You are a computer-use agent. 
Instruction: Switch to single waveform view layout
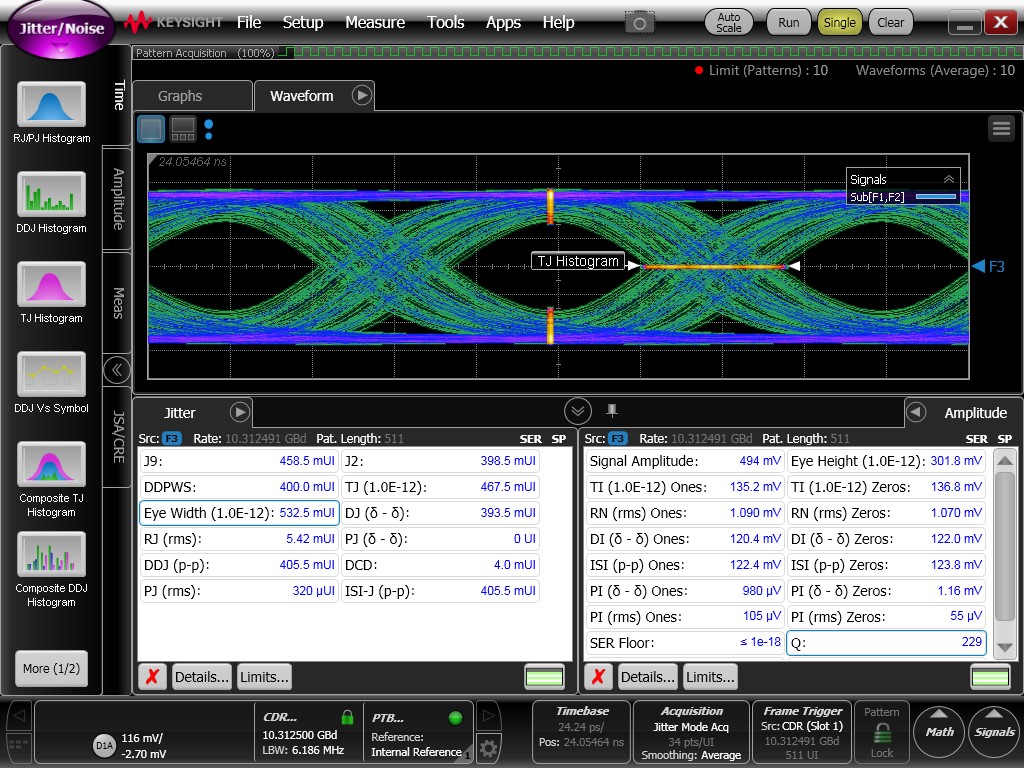[151, 128]
